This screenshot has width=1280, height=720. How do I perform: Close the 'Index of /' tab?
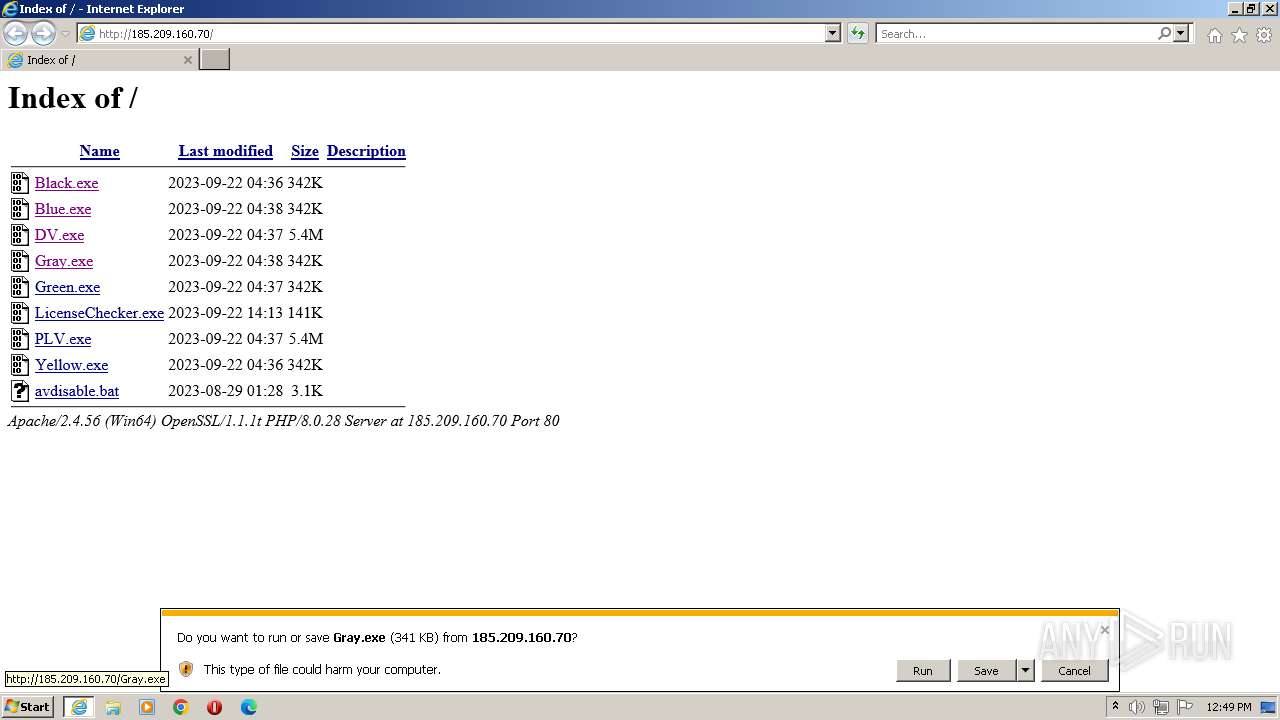tap(187, 60)
